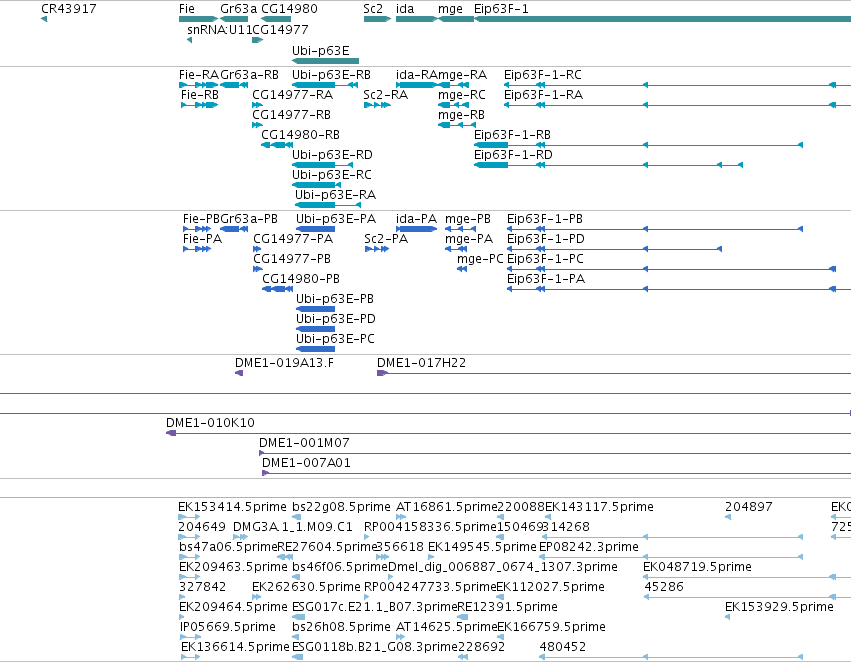851x662 pixels.
Task: Select transcript Eip63F-1-RD
Action: click(513, 155)
